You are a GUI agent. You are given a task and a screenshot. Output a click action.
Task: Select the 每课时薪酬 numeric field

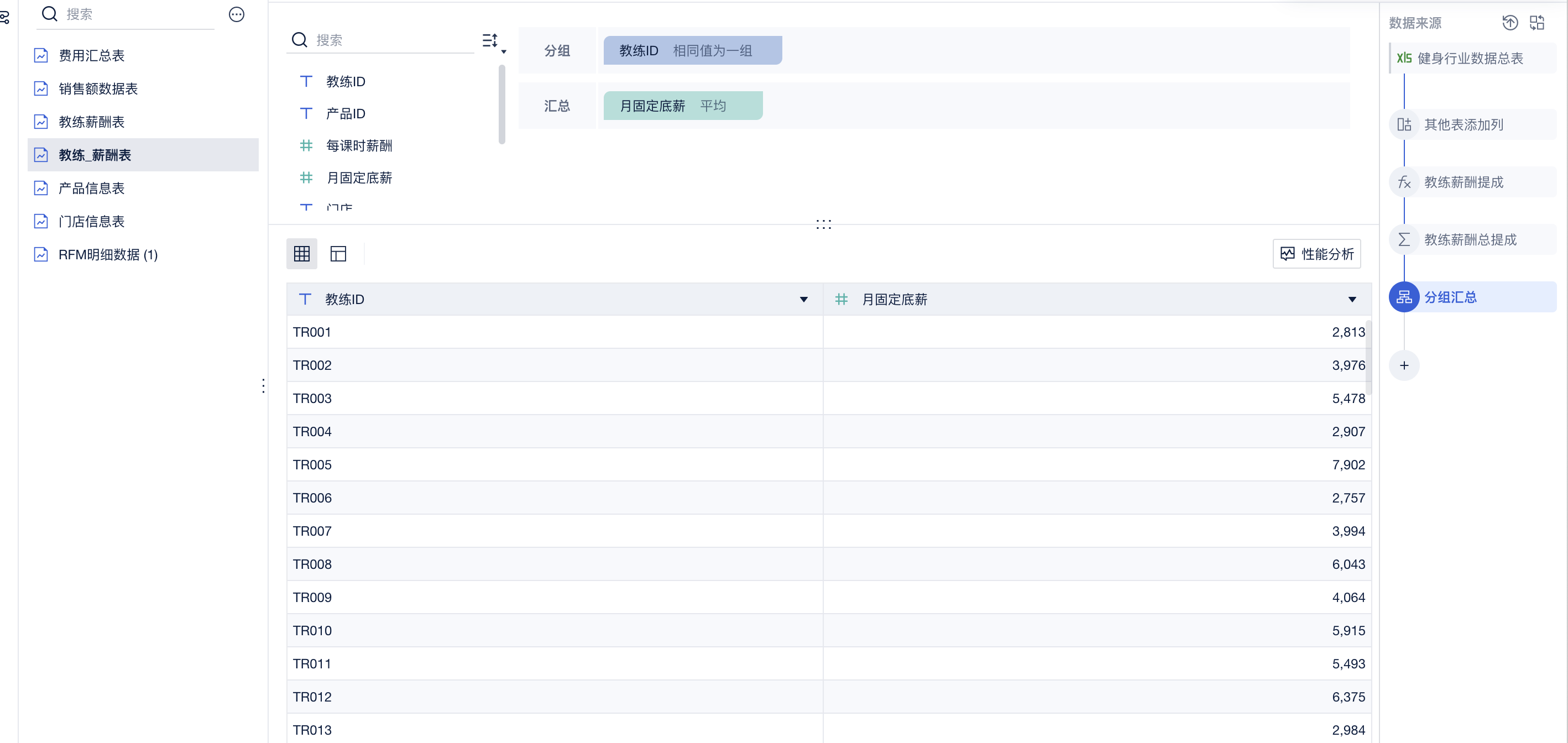click(358, 146)
